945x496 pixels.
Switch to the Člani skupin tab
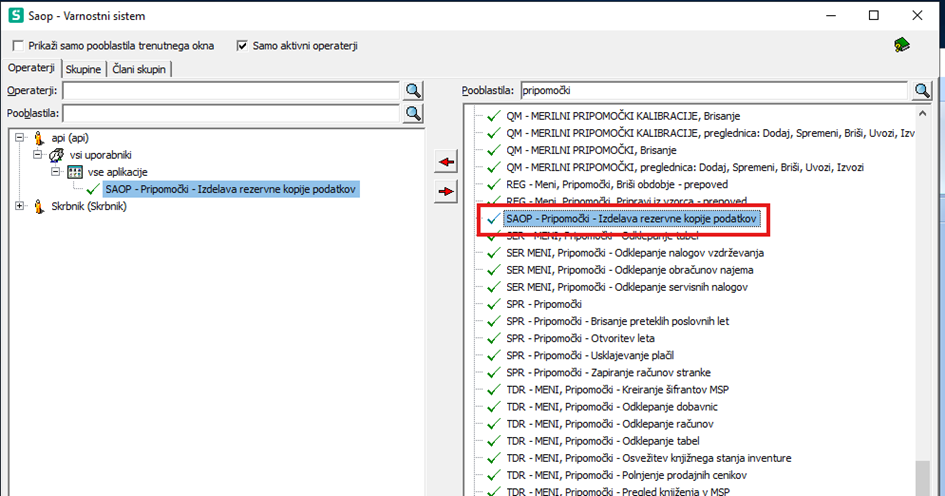coord(139,69)
